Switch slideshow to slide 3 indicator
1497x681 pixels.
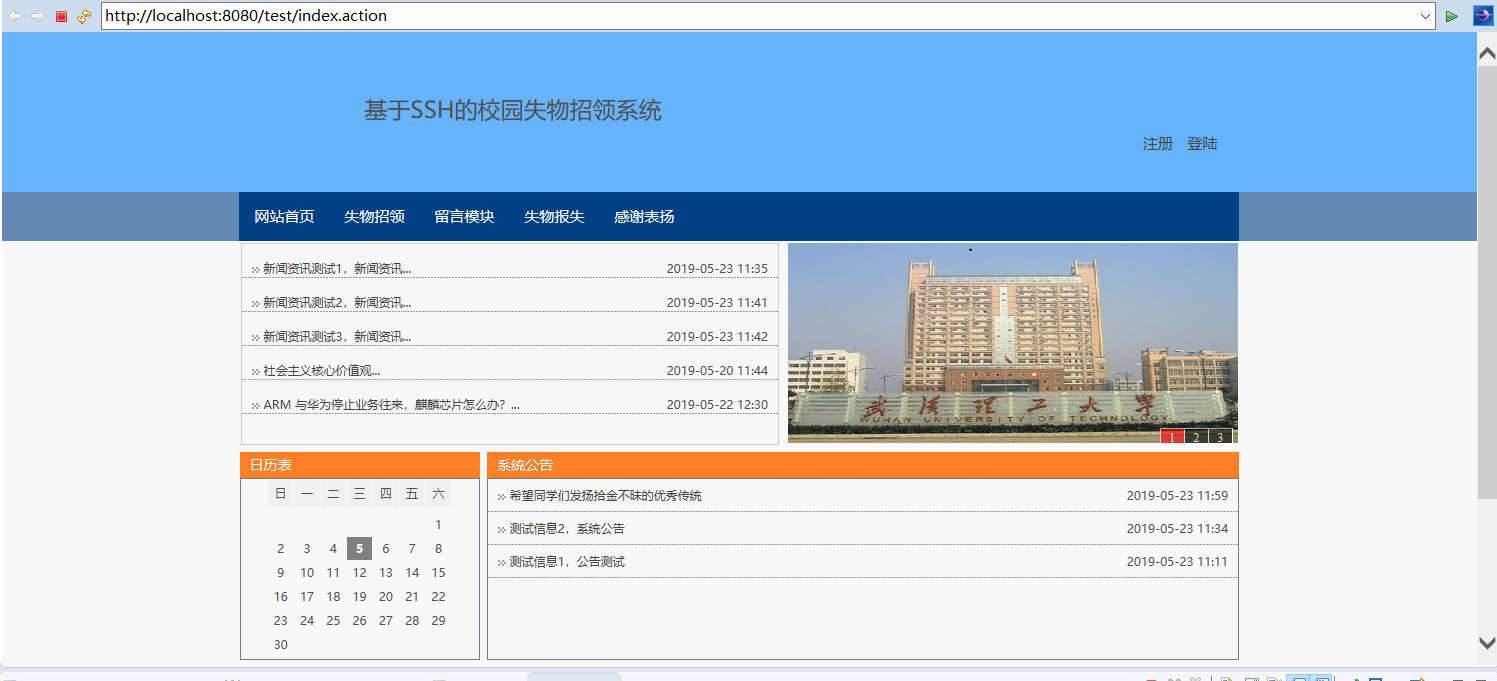1220,437
